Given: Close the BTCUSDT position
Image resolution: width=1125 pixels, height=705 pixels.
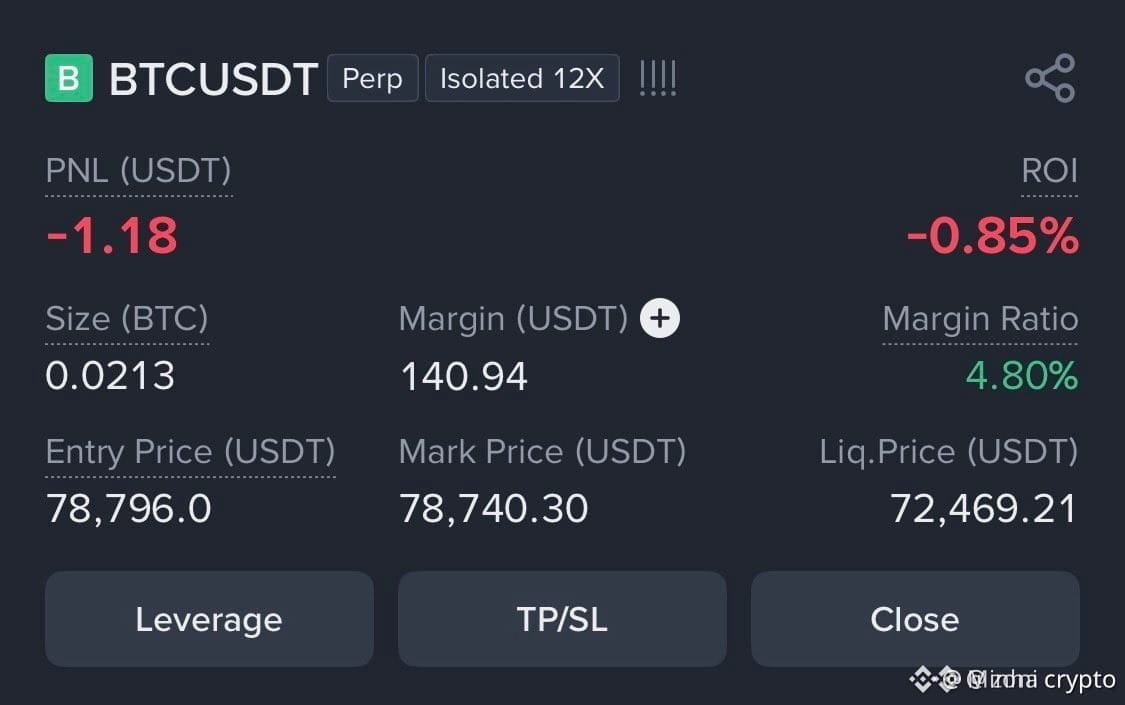Looking at the screenshot, I should point(915,619).
